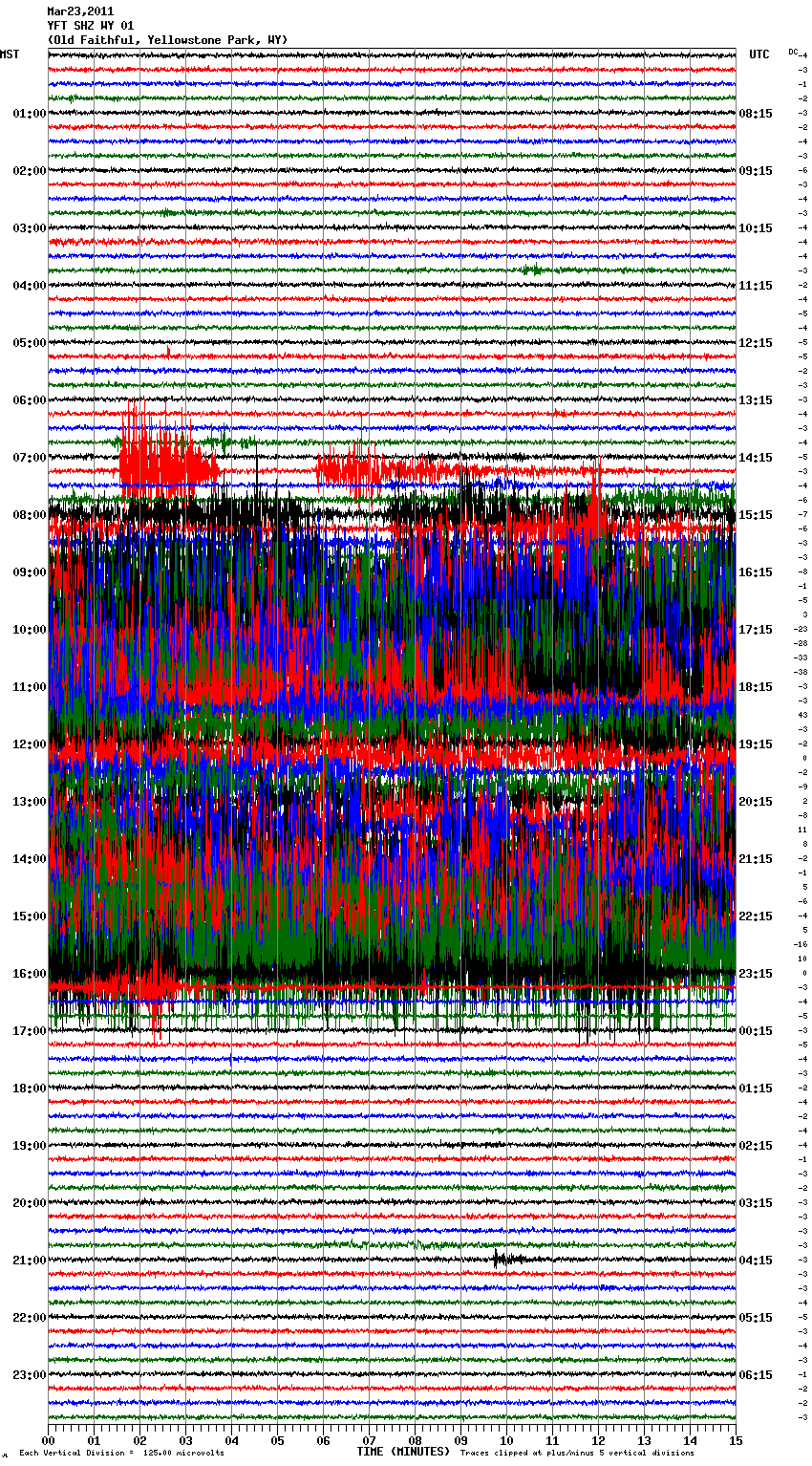Viewport: 812px width, 1466px height.
Task: Click the 00:15 UTC time label
Action: click(756, 1031)
